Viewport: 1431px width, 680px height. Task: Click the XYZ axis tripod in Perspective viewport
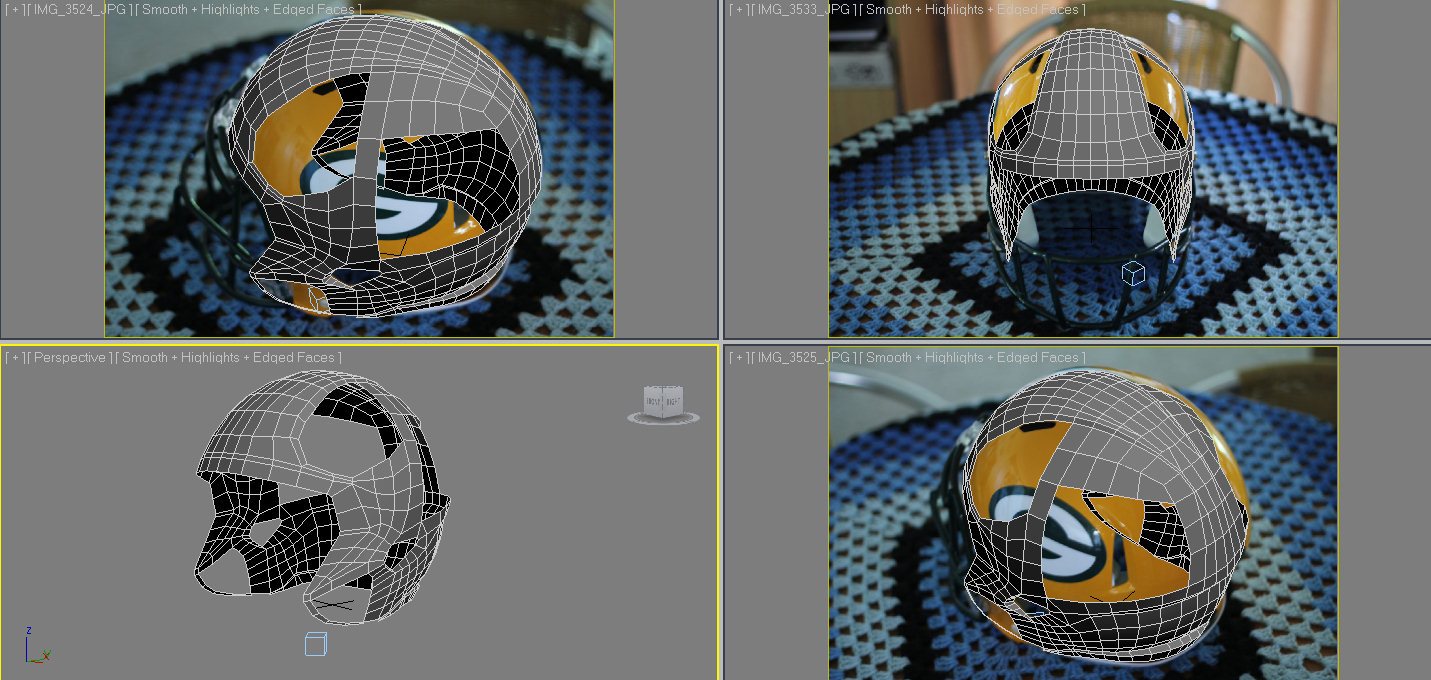pos(37,646)
